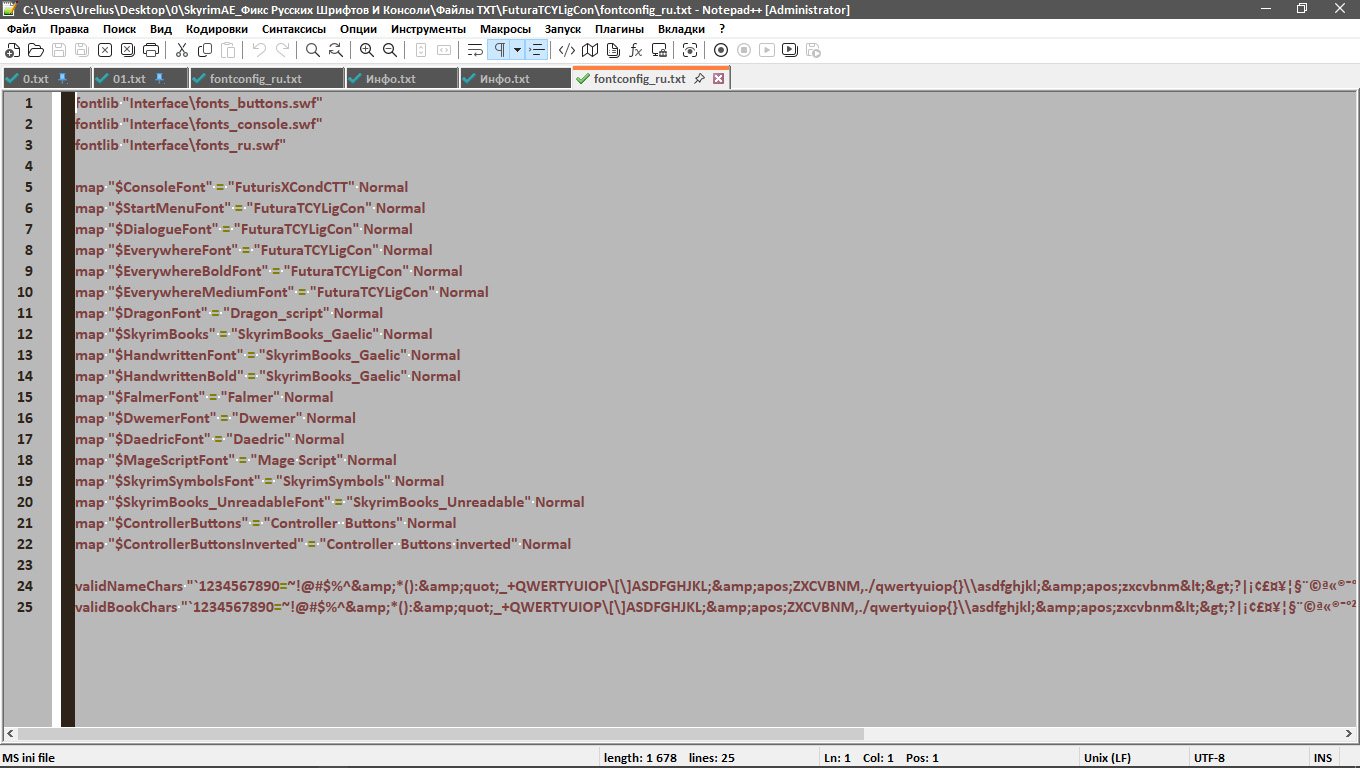Toggle Word Wrap in the toolbar
This screenshot has height=768, width=1360.
tap(475, 50)
